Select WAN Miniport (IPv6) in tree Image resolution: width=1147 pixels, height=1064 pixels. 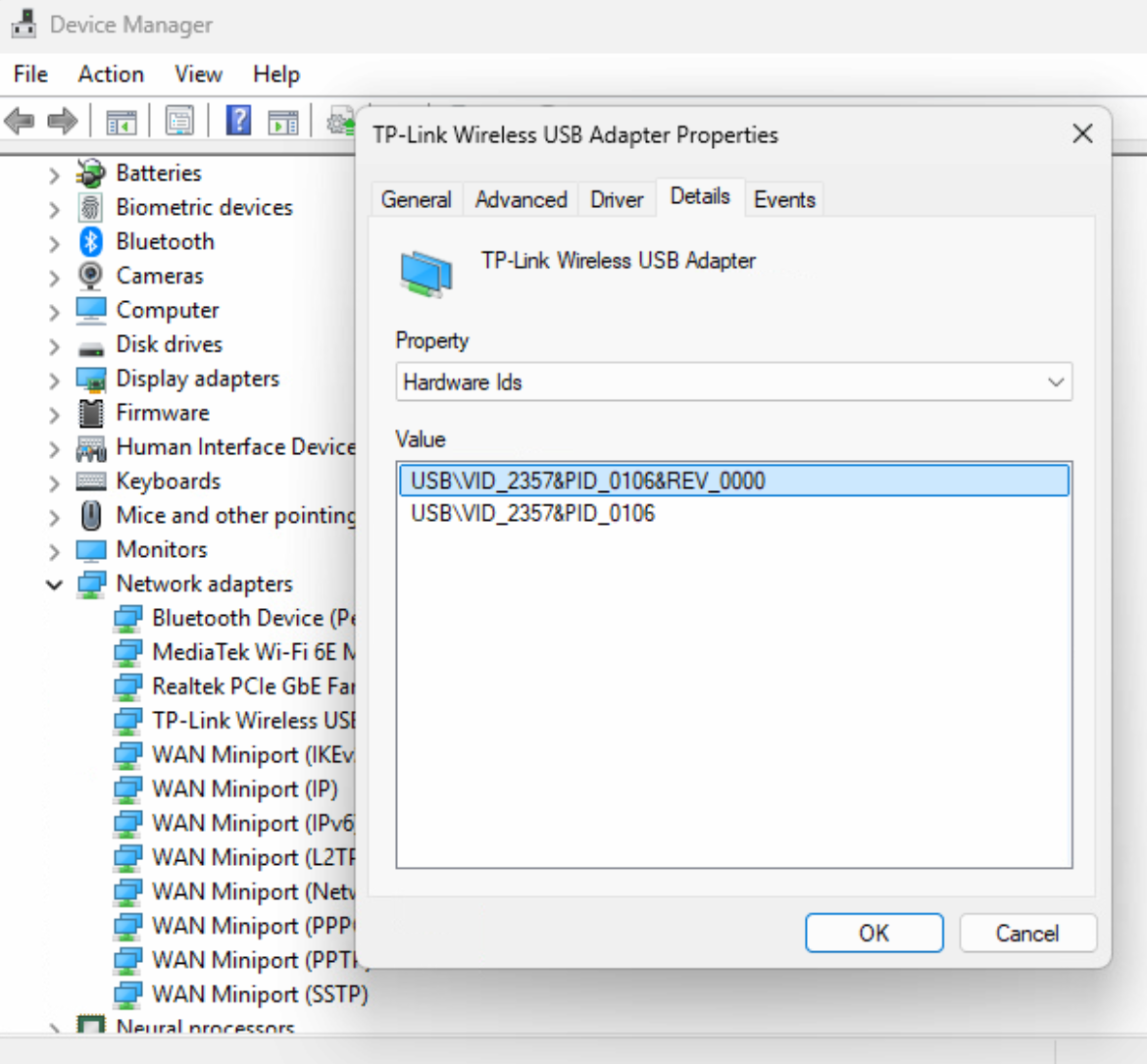point(254,823)
